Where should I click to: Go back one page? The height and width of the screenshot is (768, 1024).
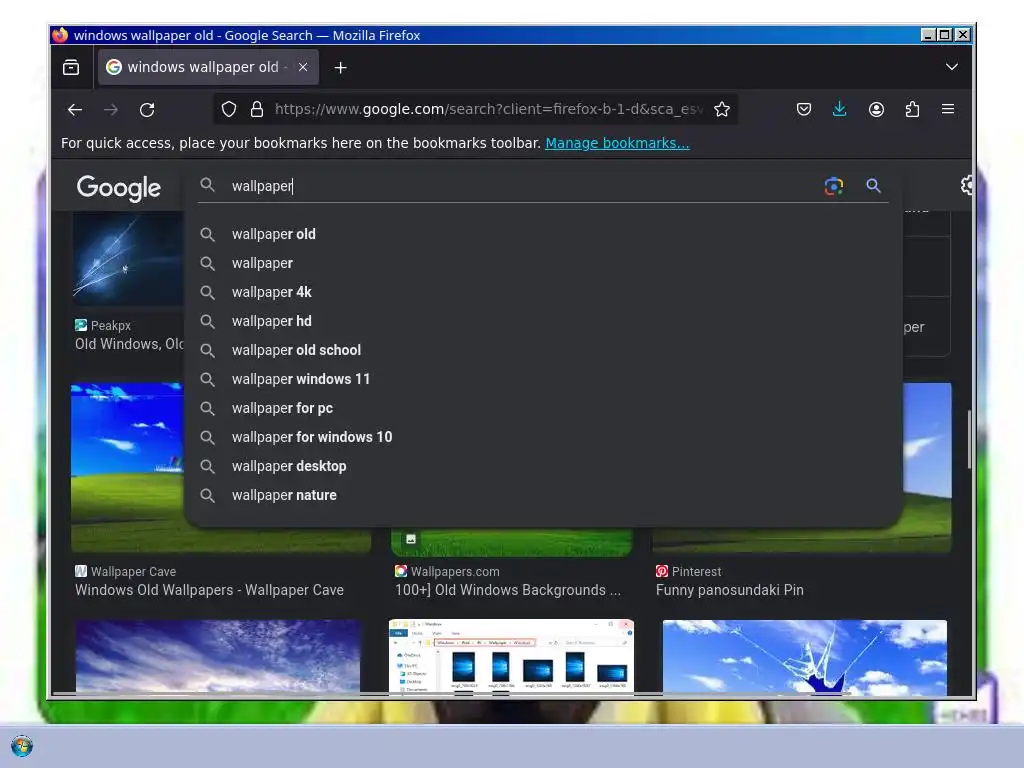pos(75,110)
